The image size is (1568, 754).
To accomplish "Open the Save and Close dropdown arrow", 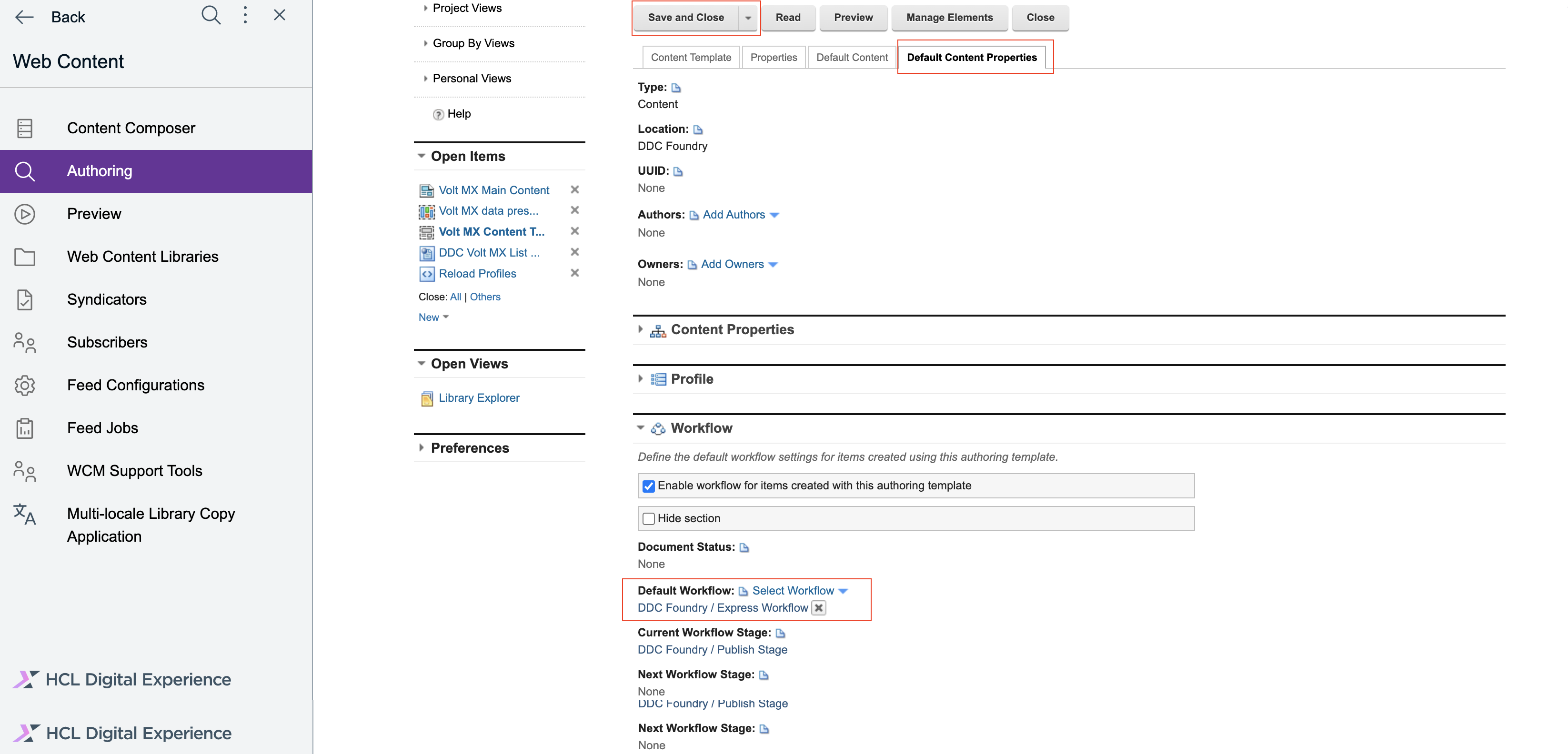I will coord(749,18).
